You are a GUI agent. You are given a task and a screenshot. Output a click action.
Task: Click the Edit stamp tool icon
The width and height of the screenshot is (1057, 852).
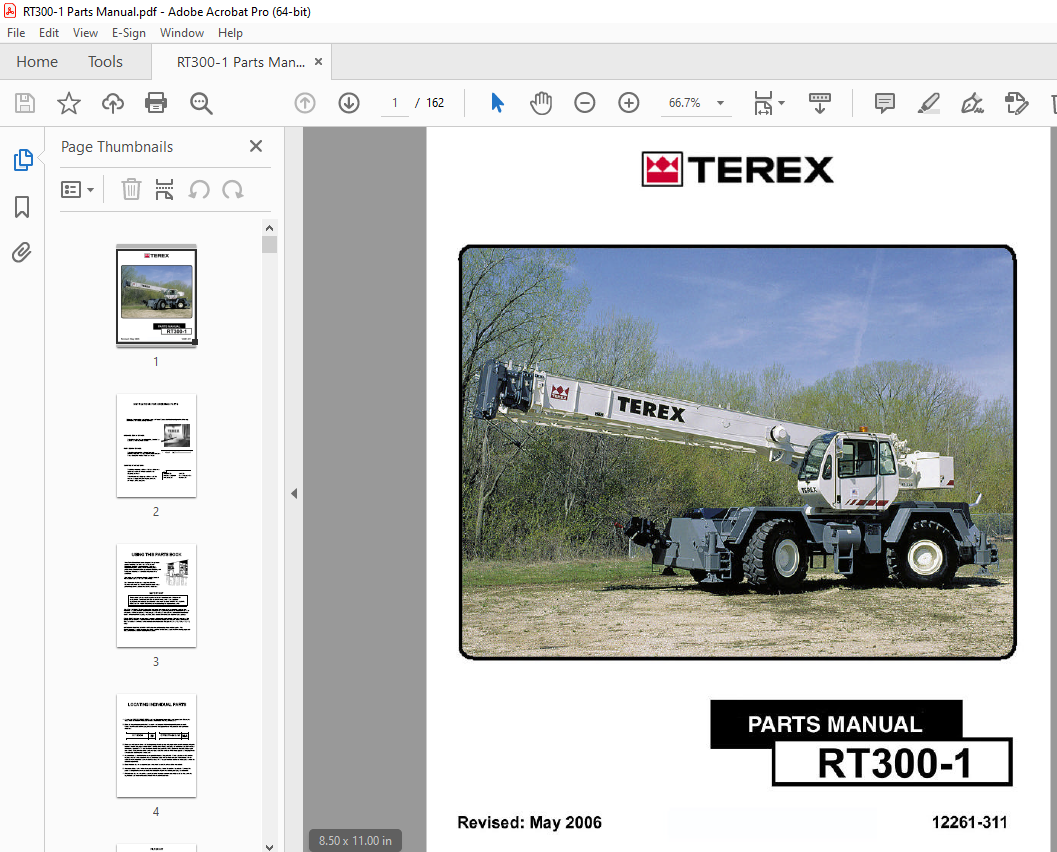[x=1016, y=103]
